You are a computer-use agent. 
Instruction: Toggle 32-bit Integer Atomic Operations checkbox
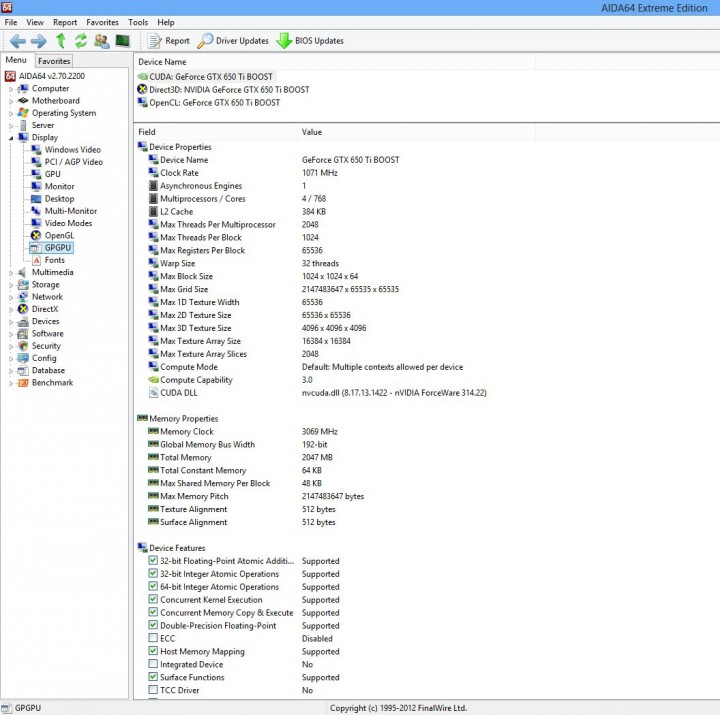153,573
